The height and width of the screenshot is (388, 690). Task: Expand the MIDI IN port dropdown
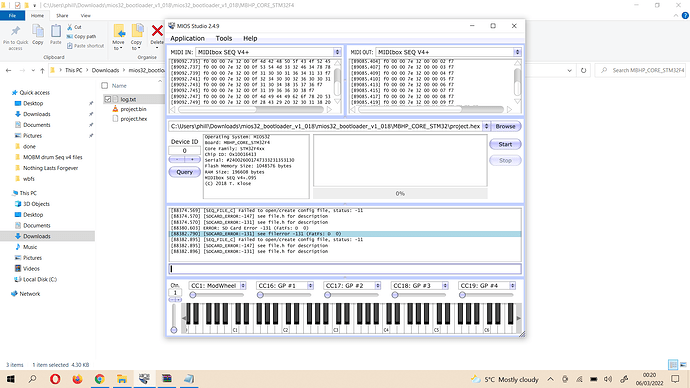click(338, 52)
